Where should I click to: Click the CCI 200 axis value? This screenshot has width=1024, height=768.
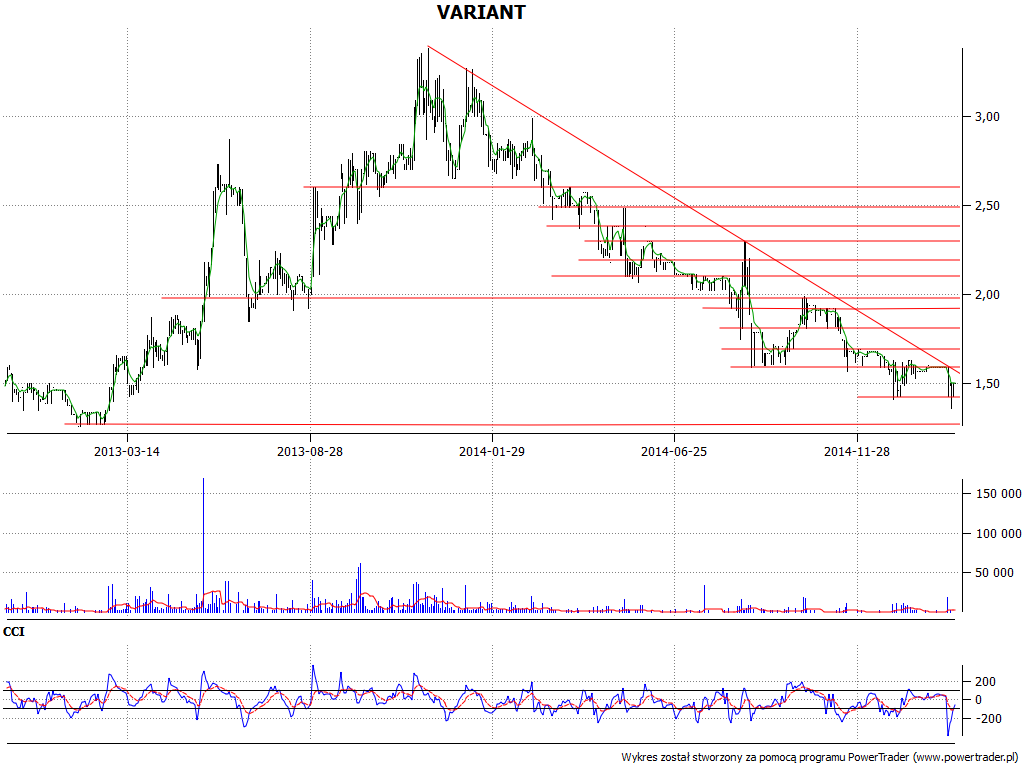pyautogui.click(x=985, y=681)
